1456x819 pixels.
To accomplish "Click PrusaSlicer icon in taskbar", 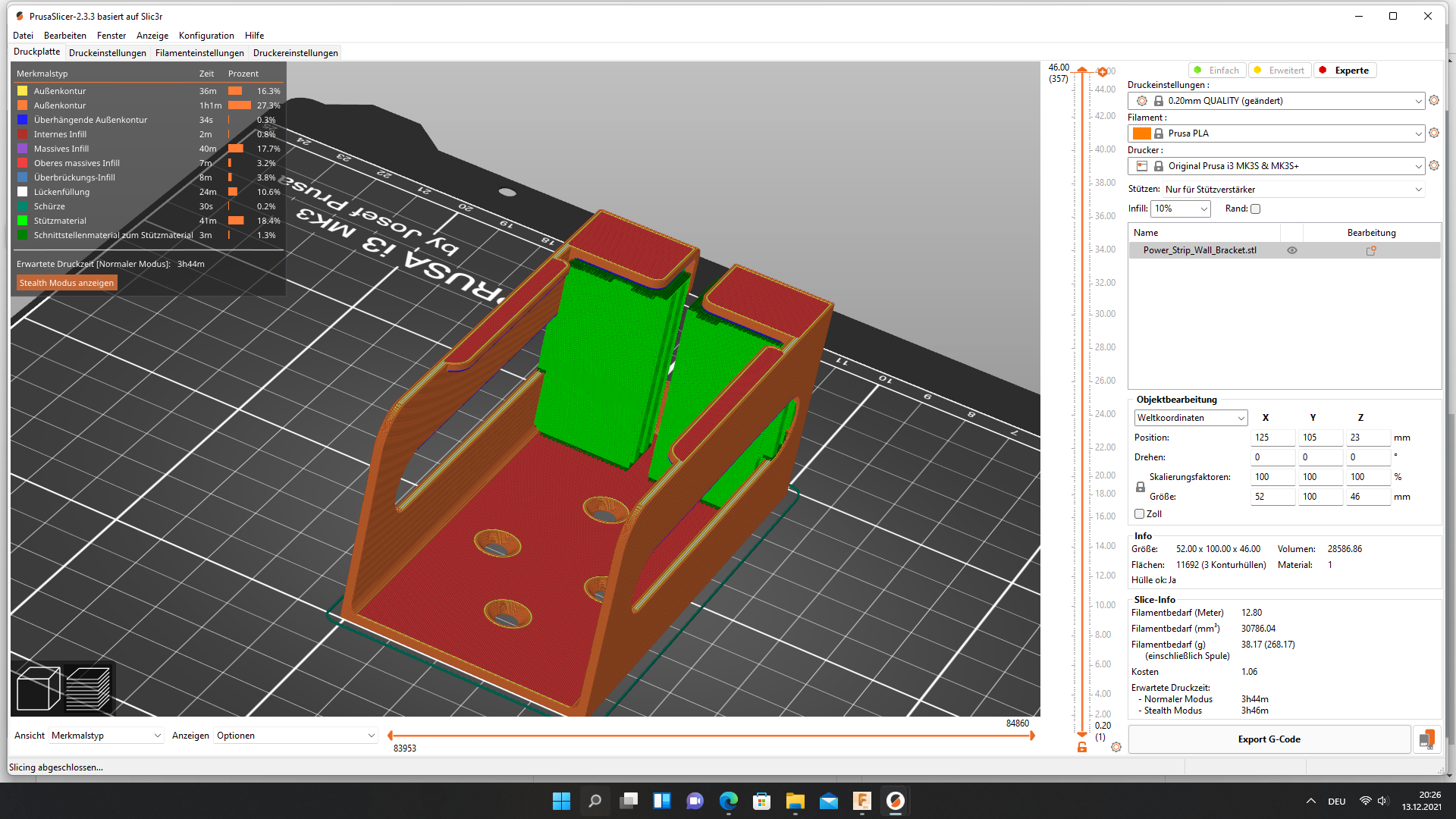I will point(896,801).
